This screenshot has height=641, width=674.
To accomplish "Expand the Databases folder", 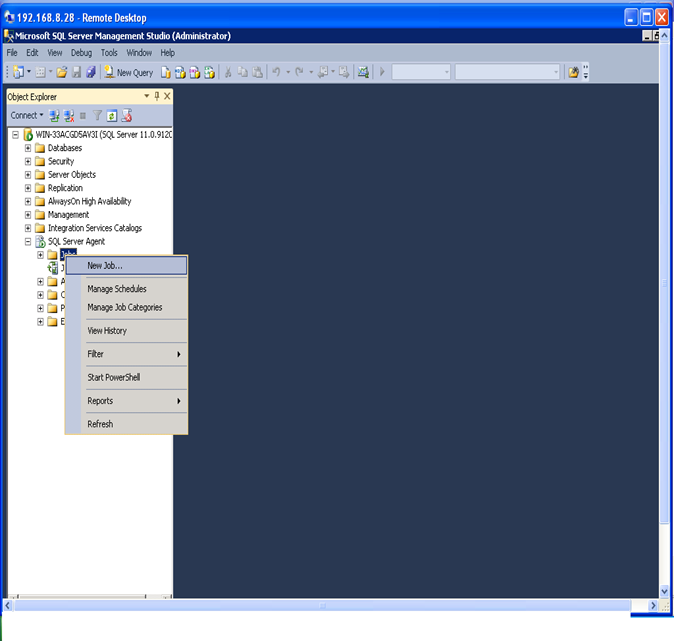I will point(28,148).
